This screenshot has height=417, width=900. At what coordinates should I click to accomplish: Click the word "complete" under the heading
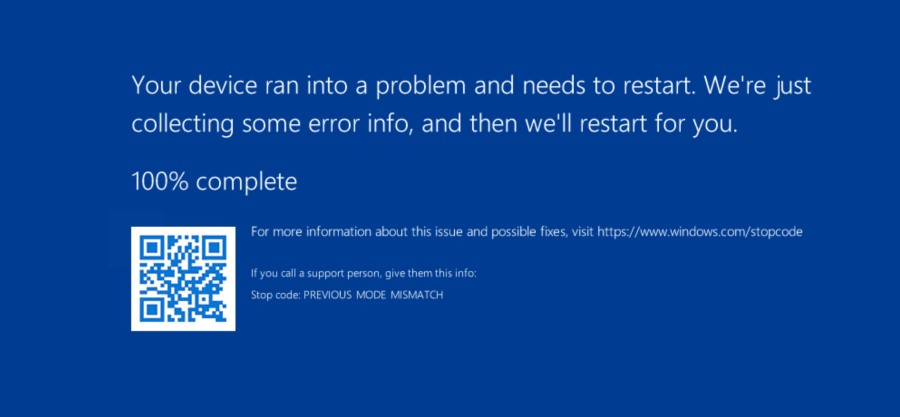(246, 182)
